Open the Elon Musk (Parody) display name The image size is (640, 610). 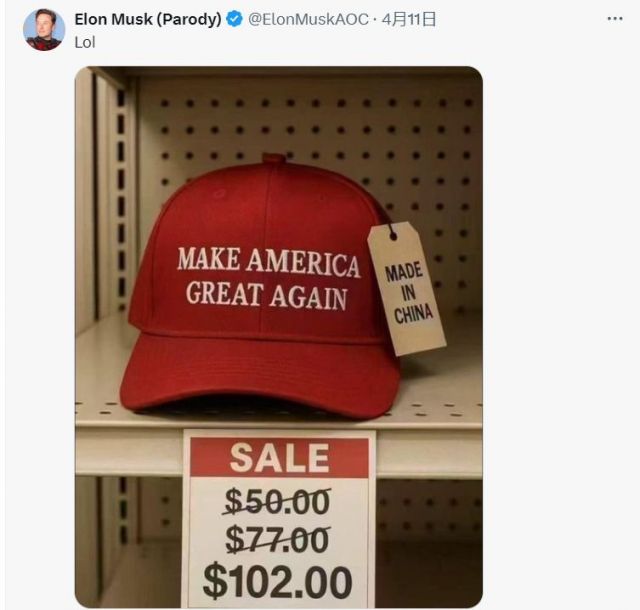tap(148, 19)
